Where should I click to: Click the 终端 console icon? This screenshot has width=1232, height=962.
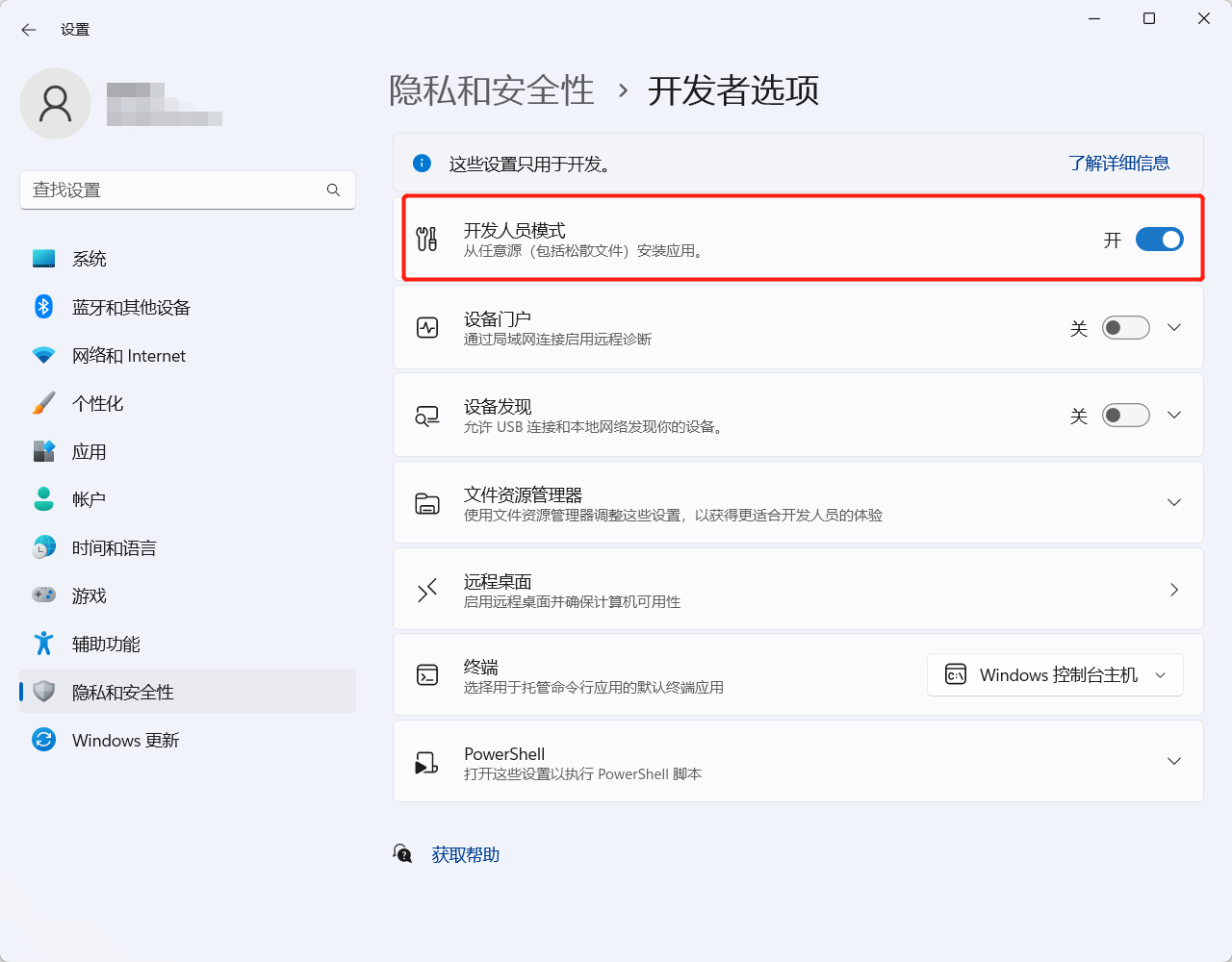click(x=427, y=675)
